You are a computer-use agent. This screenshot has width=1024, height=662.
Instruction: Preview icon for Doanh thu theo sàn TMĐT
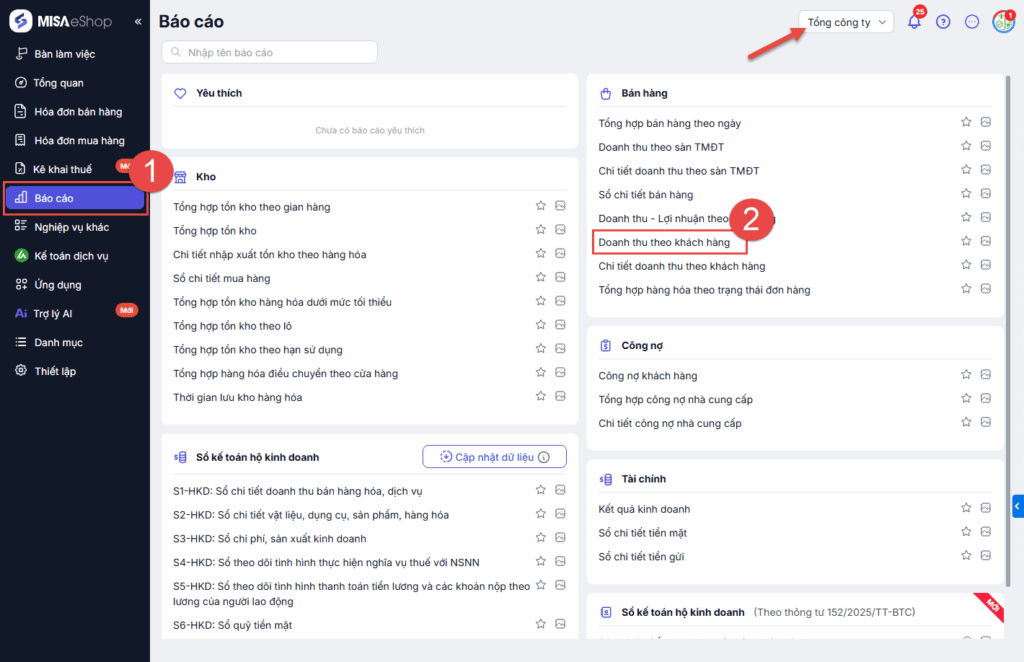[985, 146]
